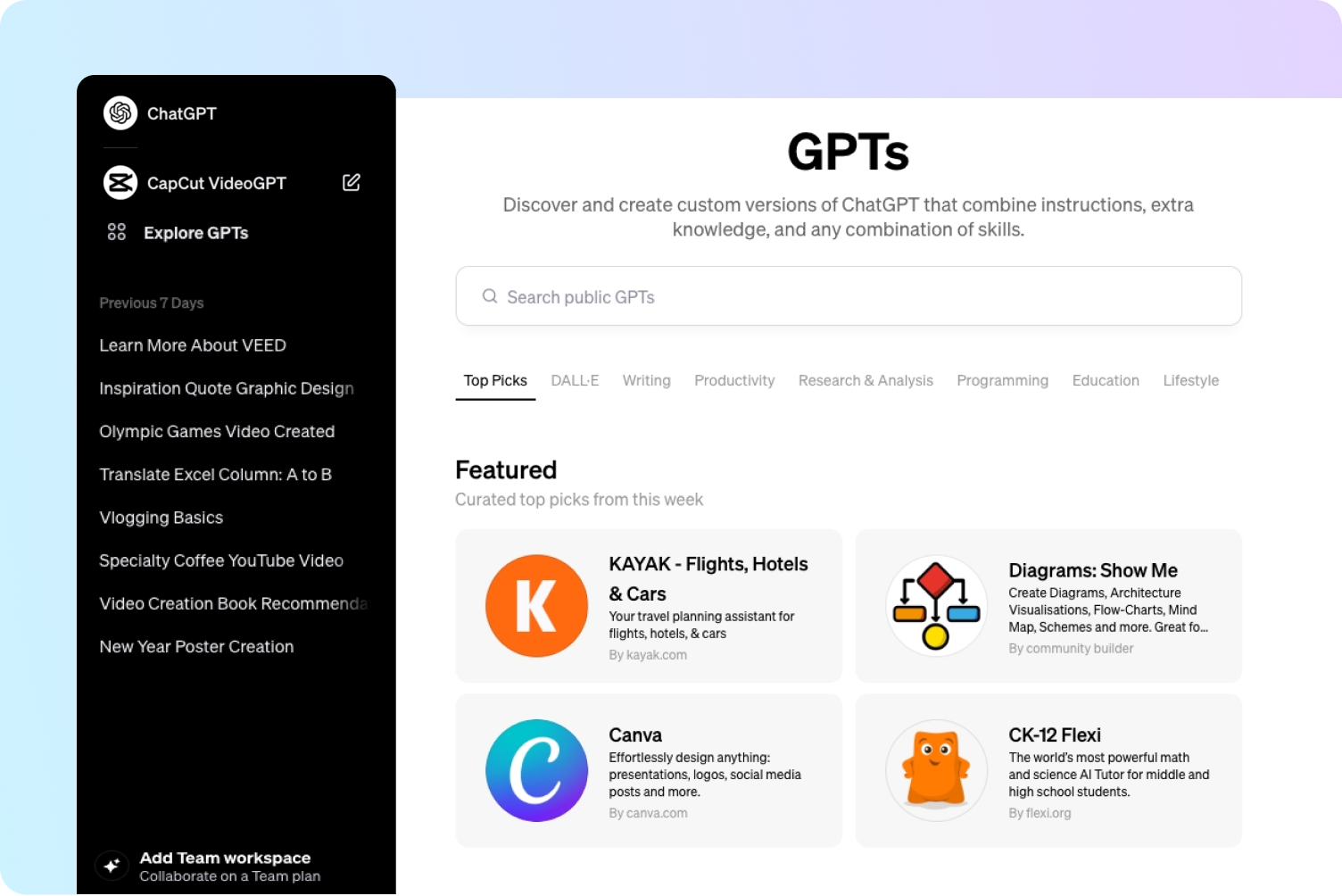The image size is (1342, 896).
Task: Switch to the DALL·E tab
Action: (x=575, y=380)
